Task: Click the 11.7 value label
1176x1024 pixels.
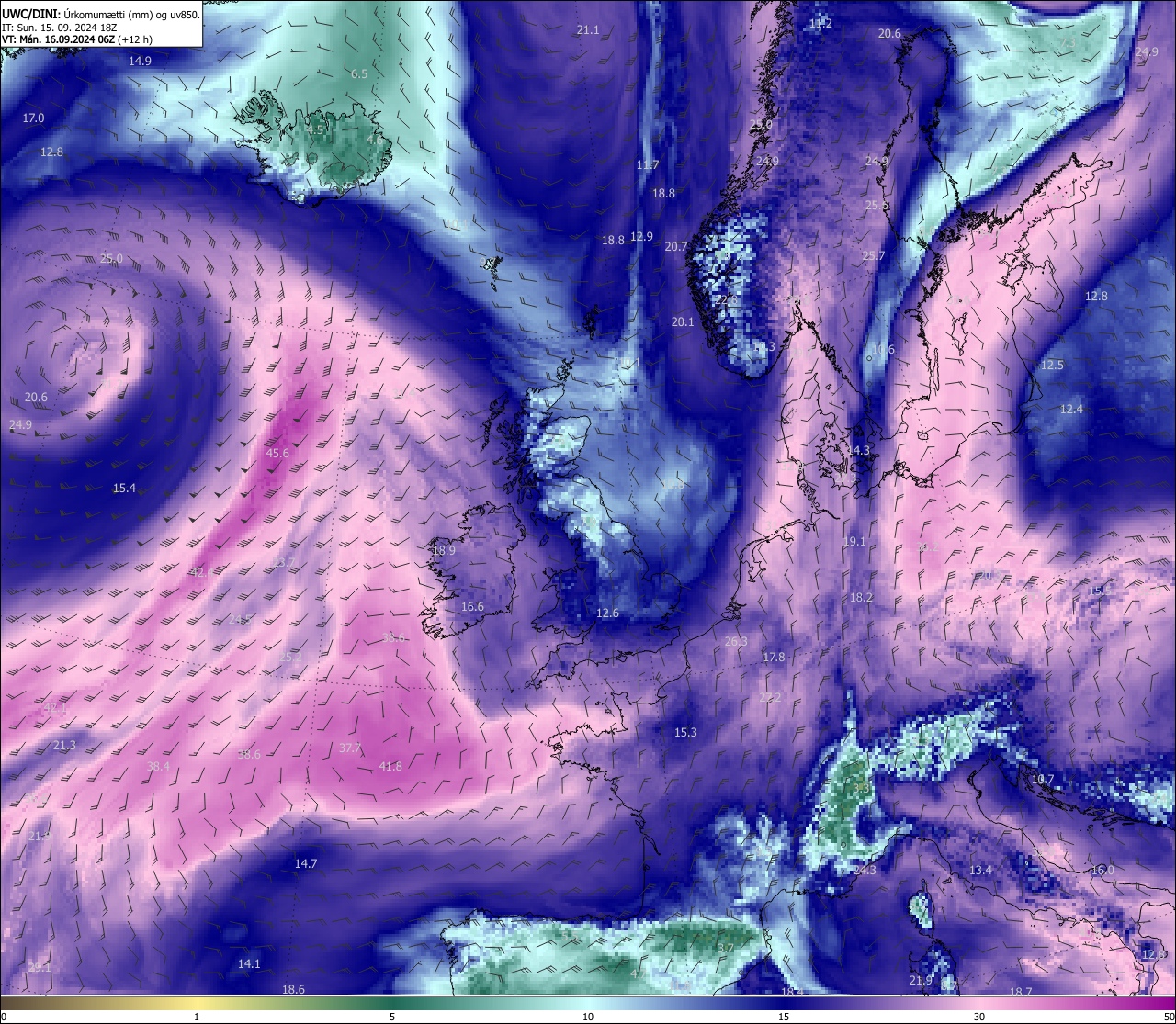Action: coord(648,165)
